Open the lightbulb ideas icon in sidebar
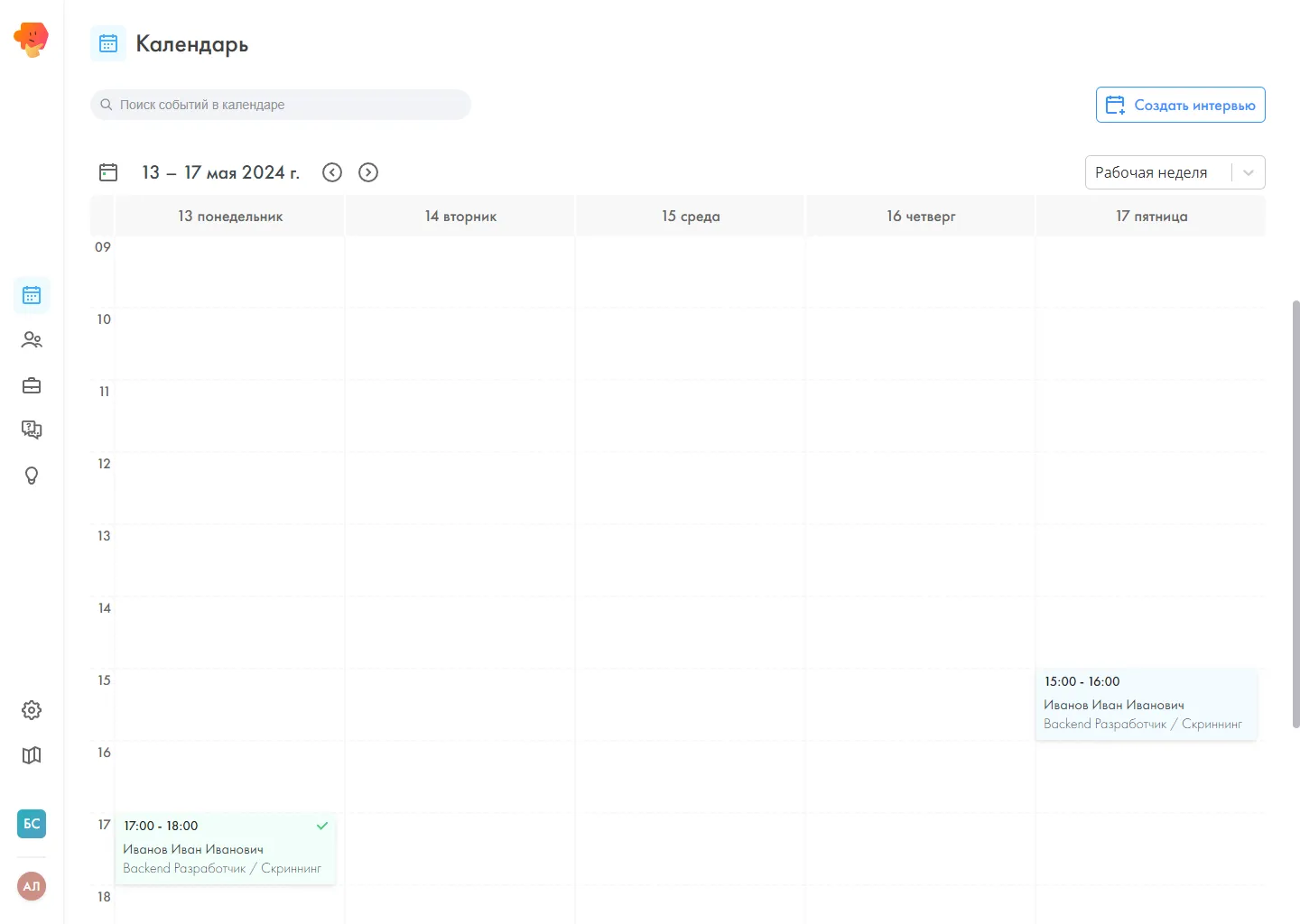 tap(32, 476)
